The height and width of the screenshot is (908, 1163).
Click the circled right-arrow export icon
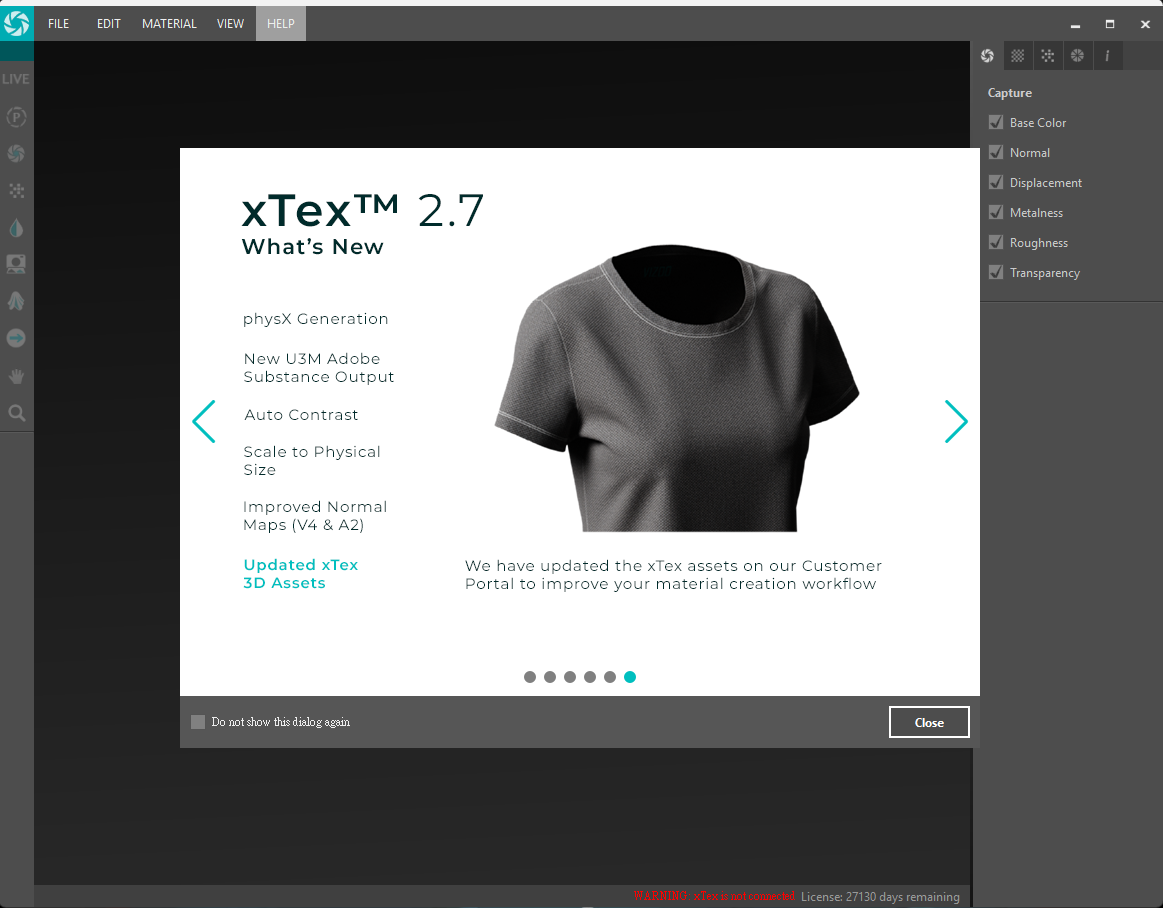click(16, 338)
